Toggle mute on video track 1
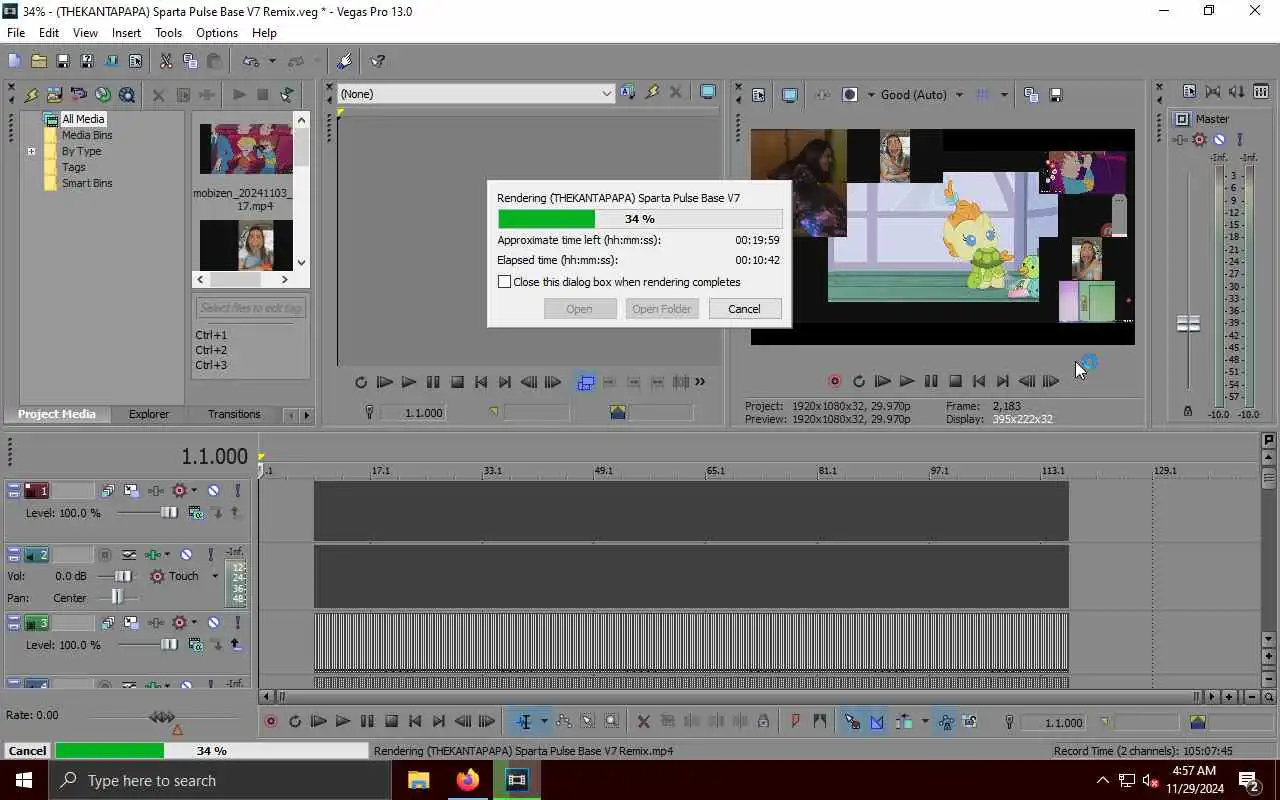Screen dimensions: 1280x800 213,491
